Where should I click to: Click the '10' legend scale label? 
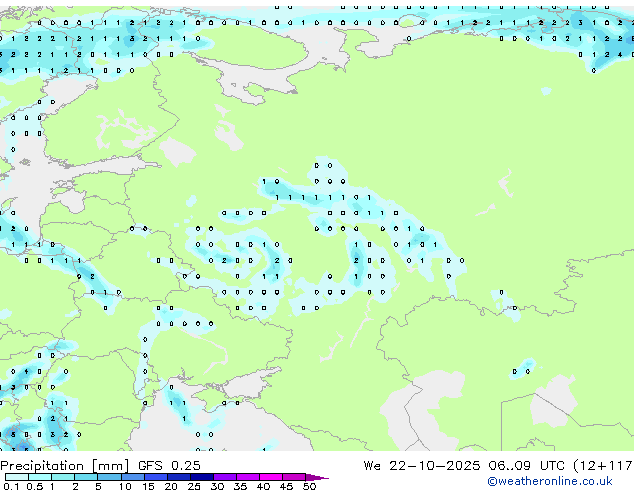[x=125, y=486]
